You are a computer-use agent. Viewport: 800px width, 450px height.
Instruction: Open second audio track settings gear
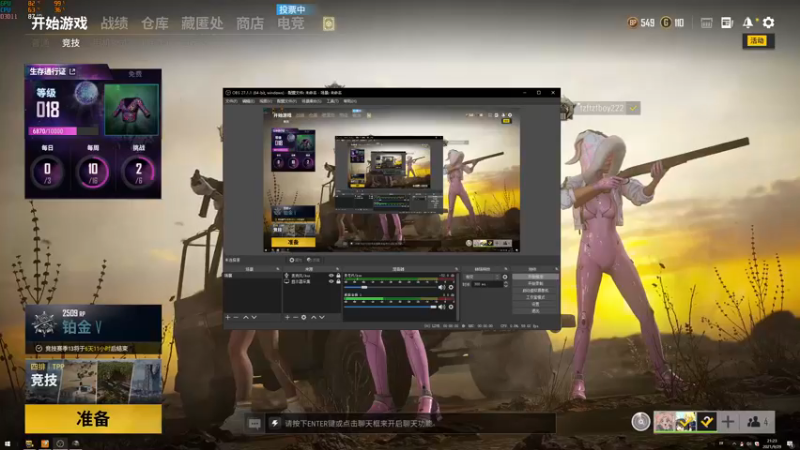click(451, 307)
